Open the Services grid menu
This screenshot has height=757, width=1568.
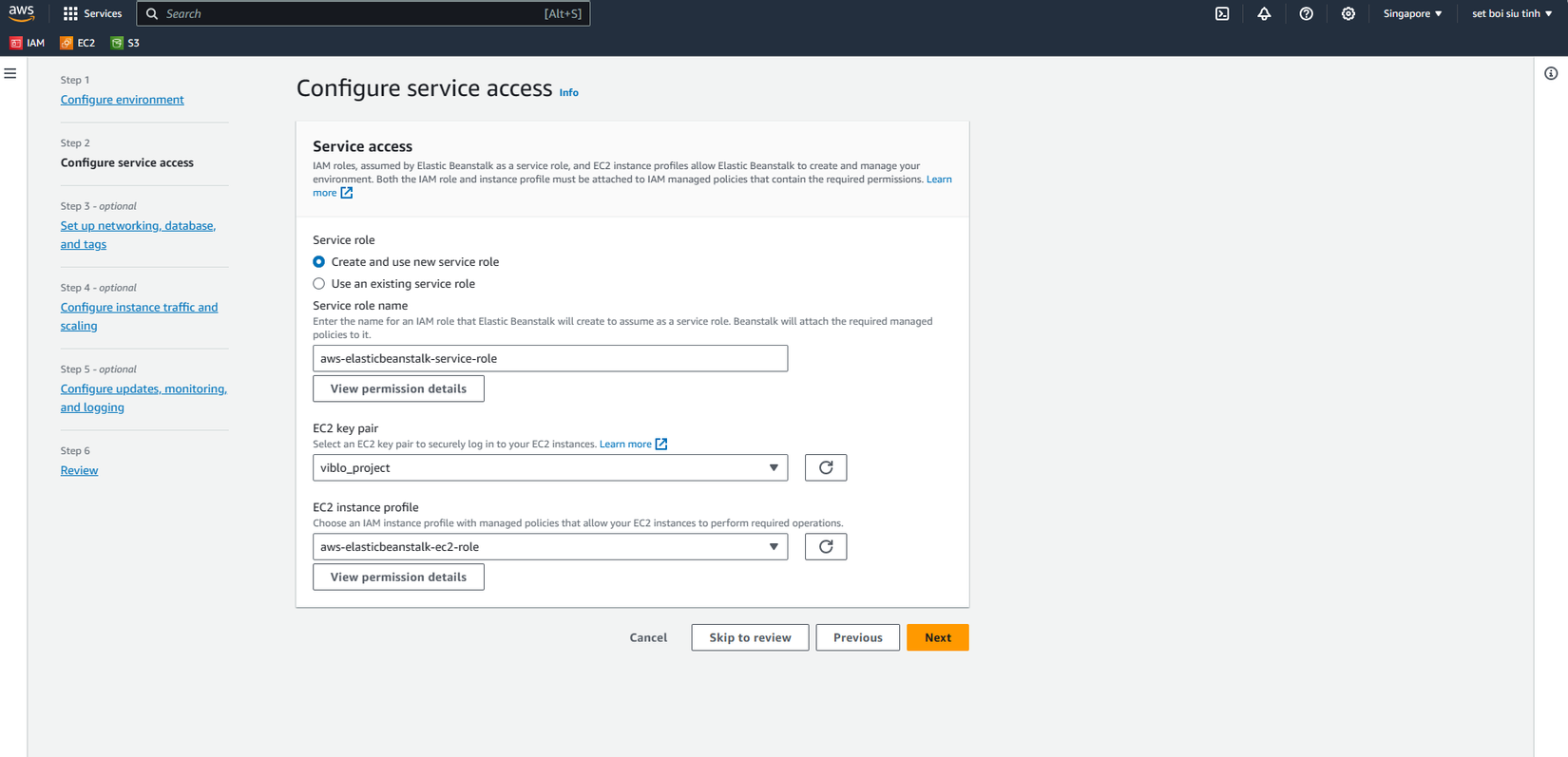coord(92,13)
